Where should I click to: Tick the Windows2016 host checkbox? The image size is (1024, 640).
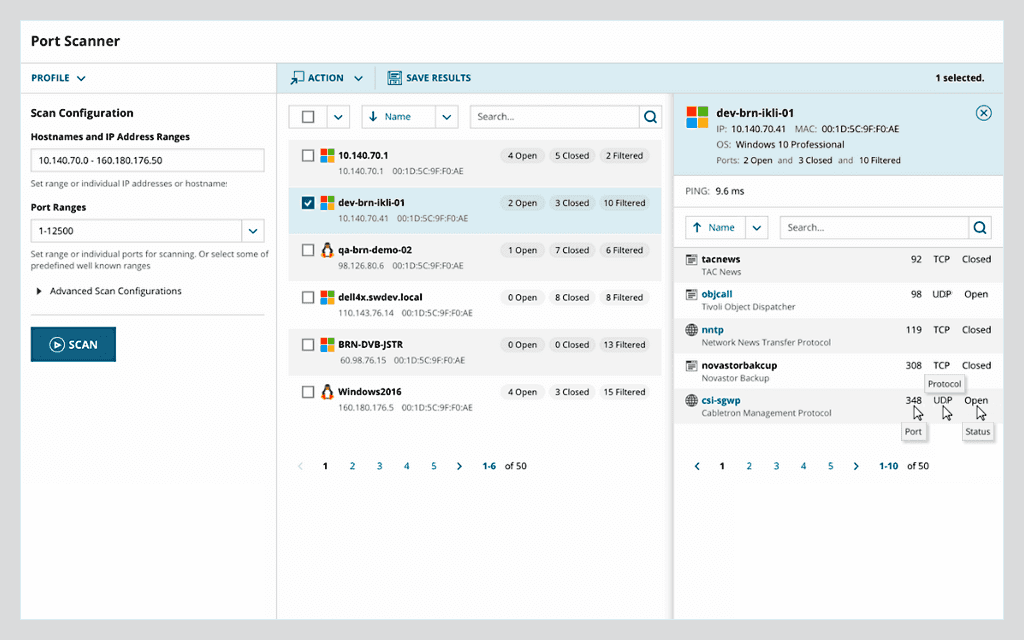pyautogui.click(x=308, y=392)
